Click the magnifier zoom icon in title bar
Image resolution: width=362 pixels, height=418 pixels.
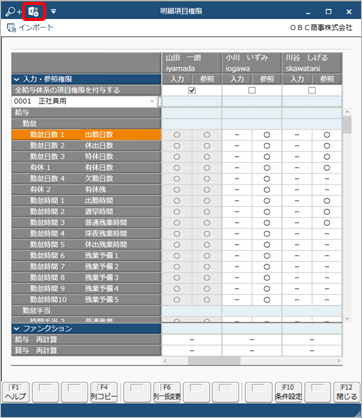[13, 12]
